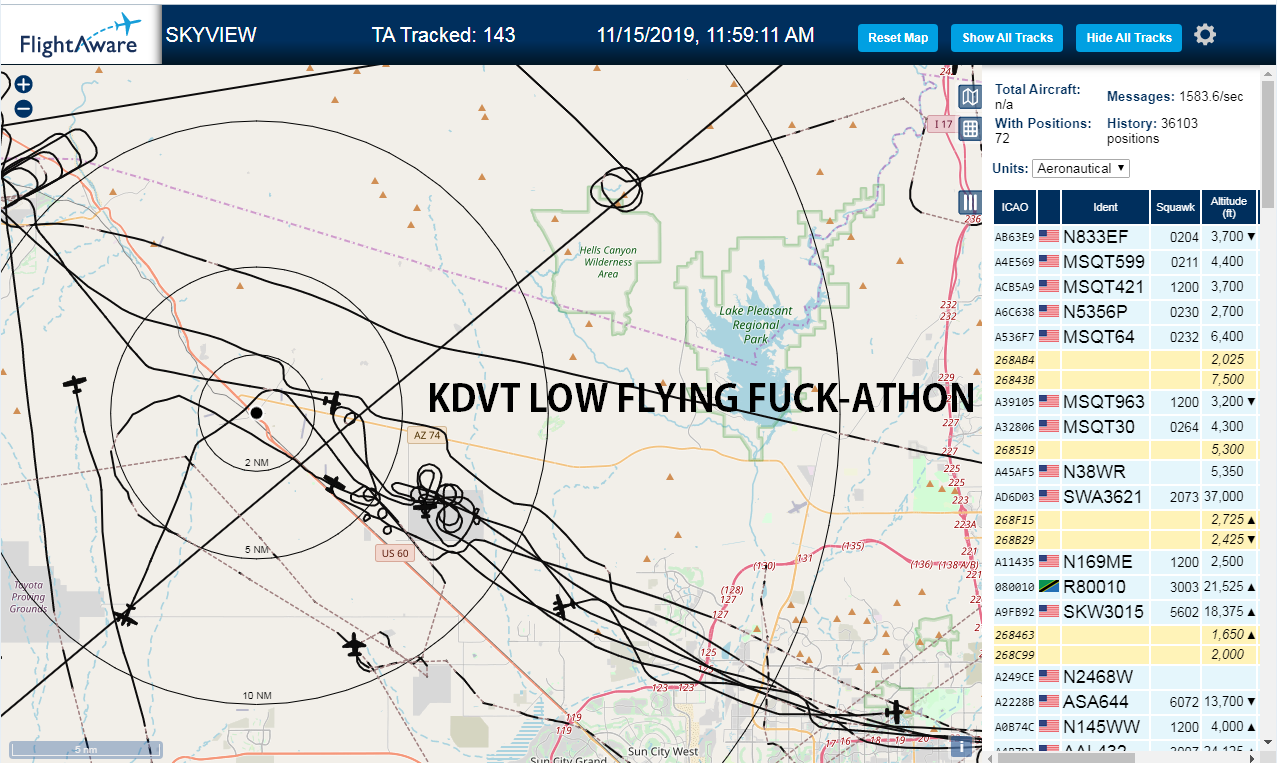Screen dimensions: 1277x763
Task: Select the SKW3015 row
Action: 1126,611
